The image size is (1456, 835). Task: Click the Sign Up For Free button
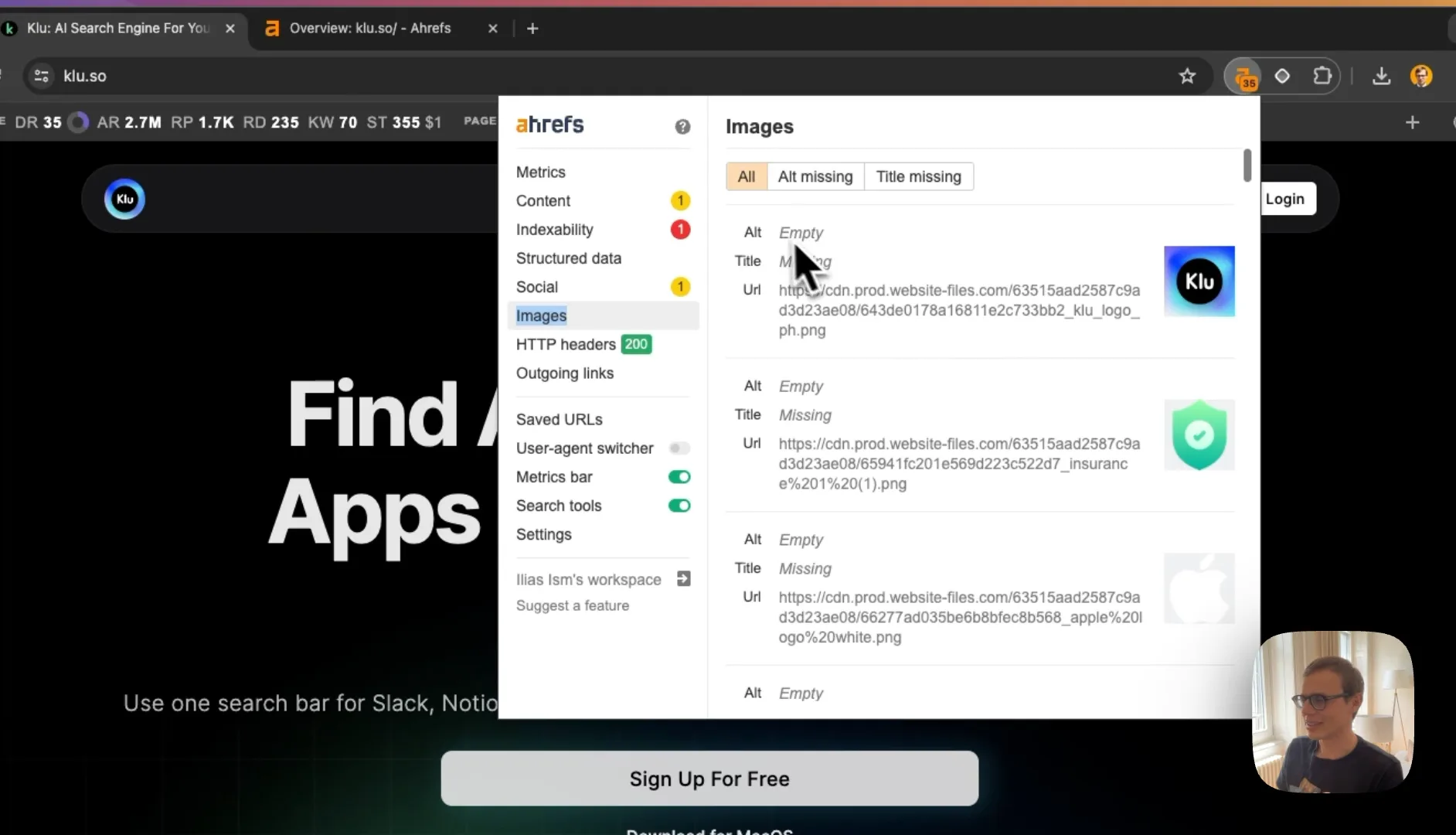(709, 779)
